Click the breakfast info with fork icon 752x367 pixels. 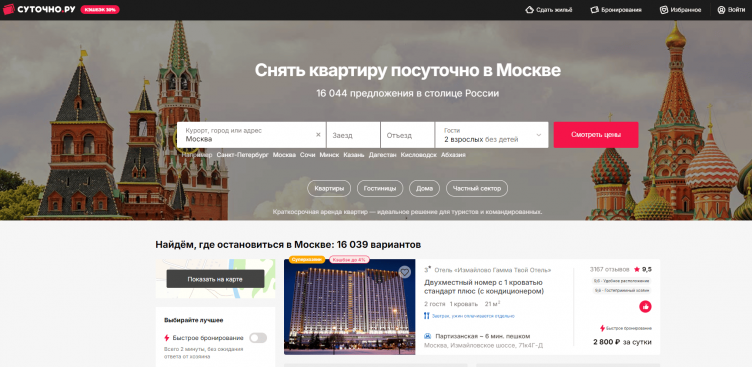point(469,316)
